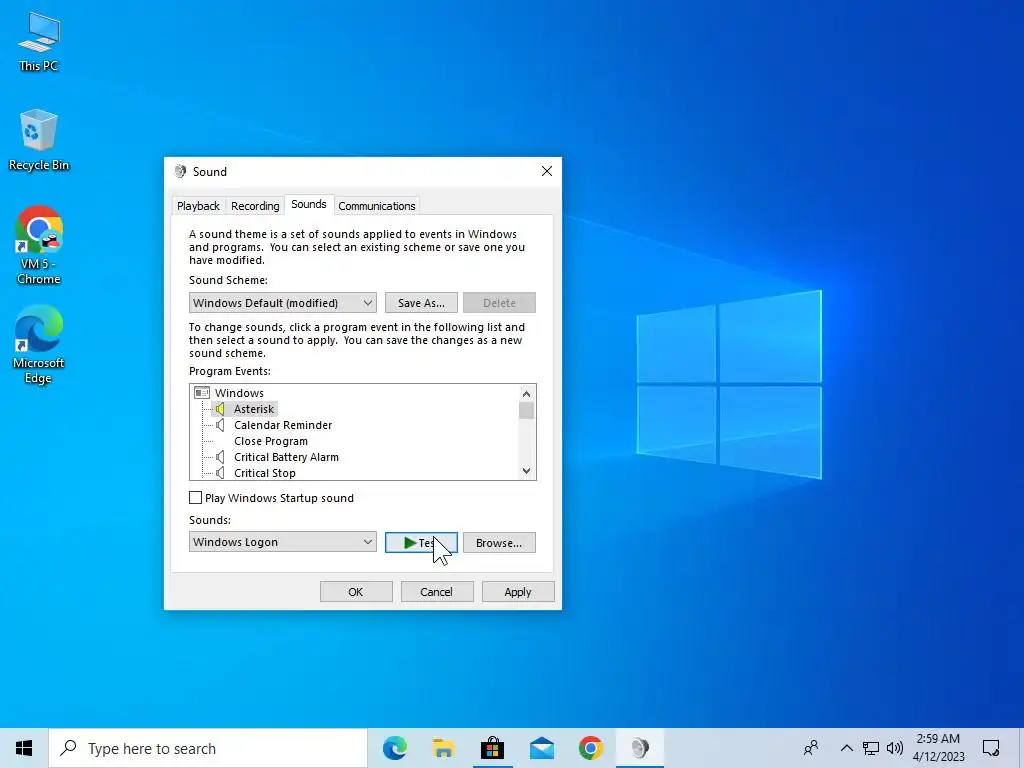Open This PC desktop icon
This screenshot has width=1024, height=768.
click(x=39, y=42)
